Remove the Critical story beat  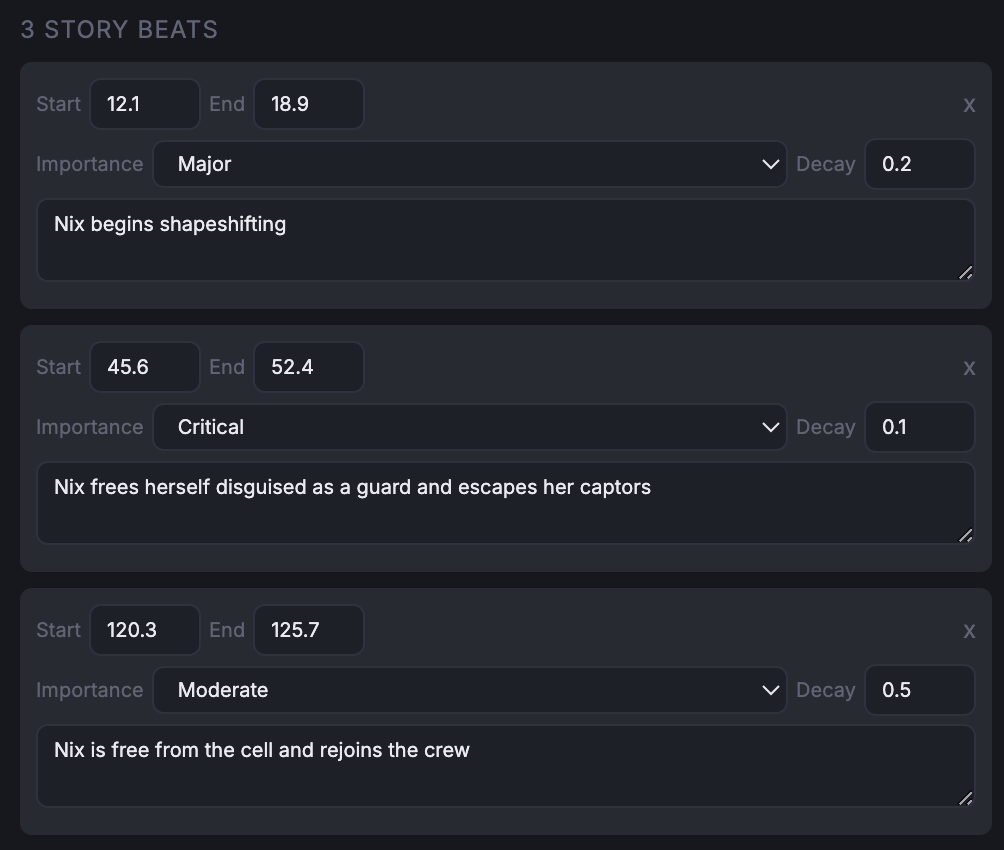coord(968,368)
